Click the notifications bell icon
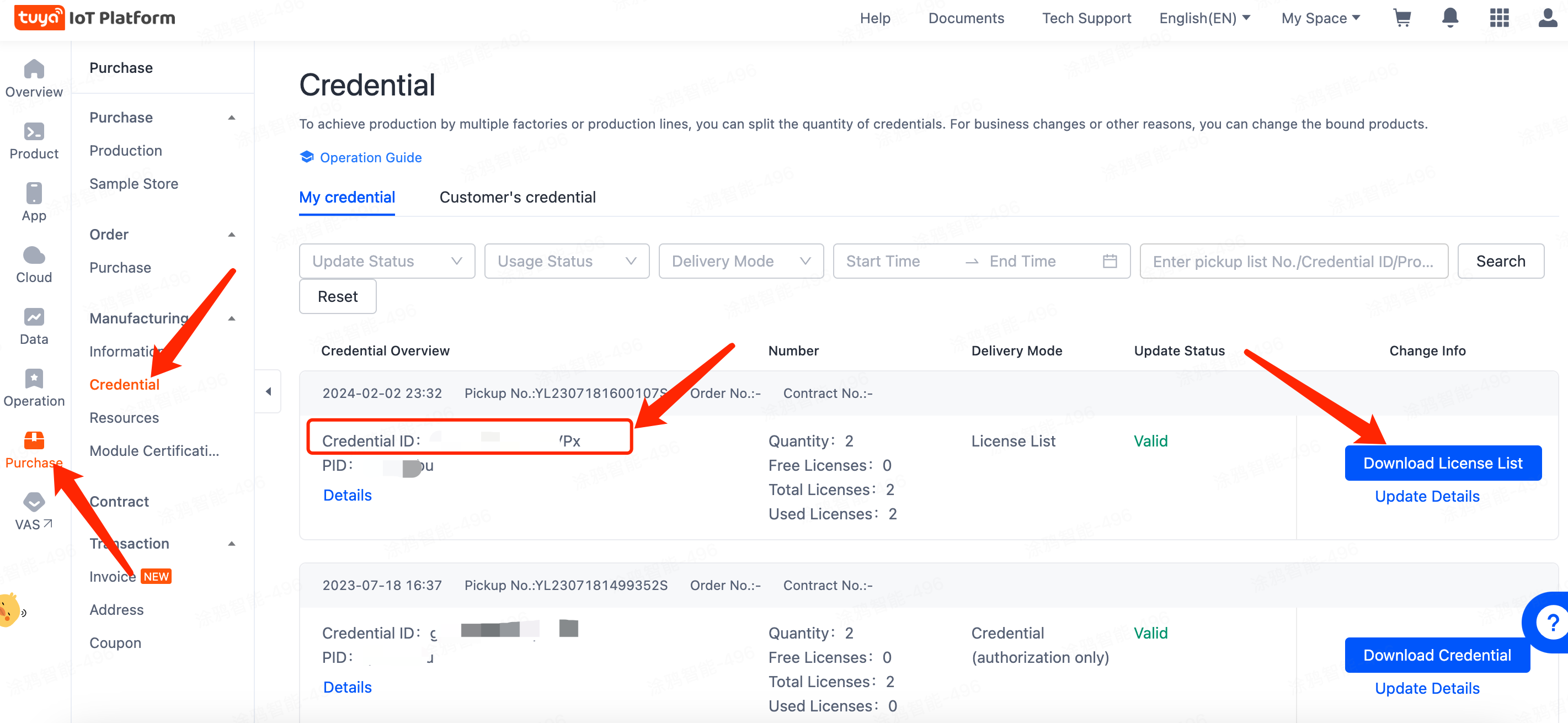The width and height of the screenshot is (1568, 723). point(1450,18)
